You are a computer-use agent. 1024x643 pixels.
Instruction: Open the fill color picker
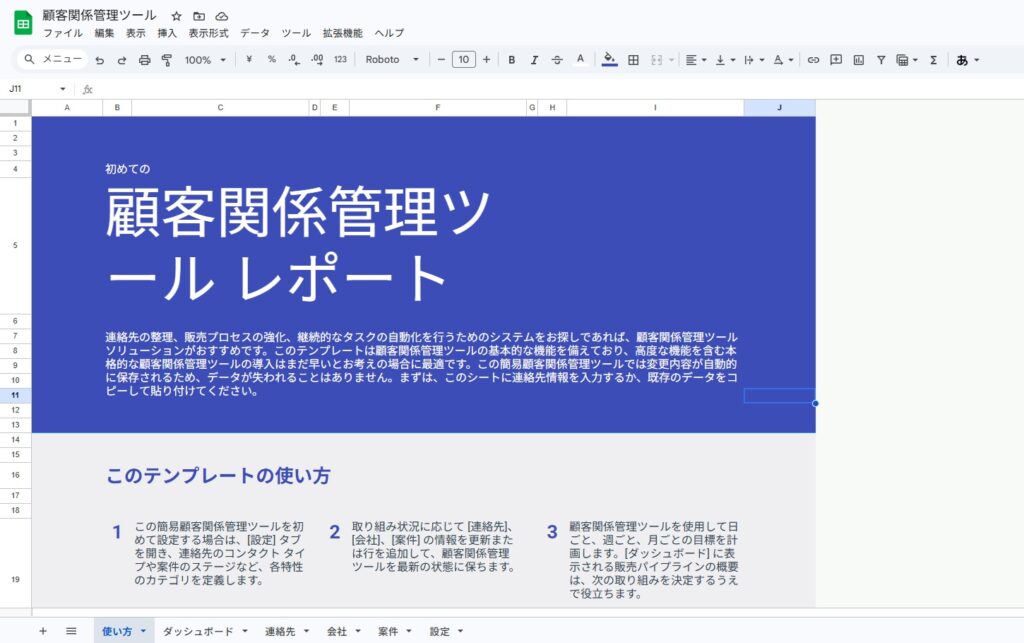[609, 60]
